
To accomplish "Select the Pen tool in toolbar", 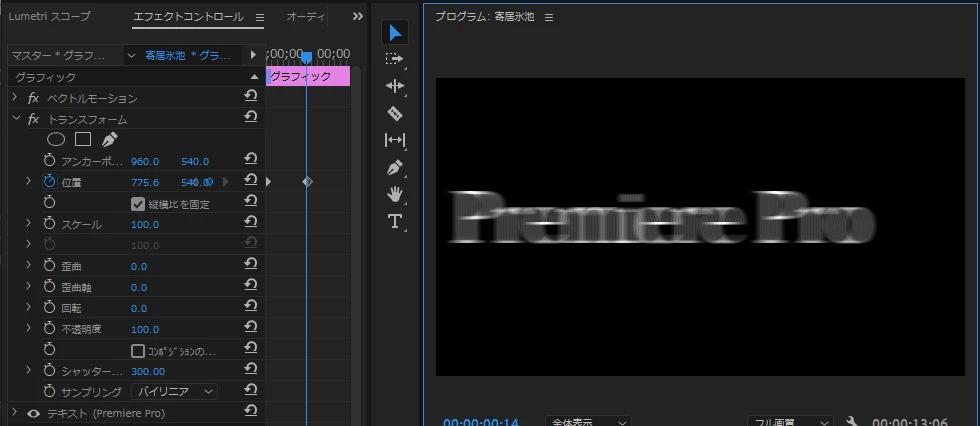I will [395, 167].
